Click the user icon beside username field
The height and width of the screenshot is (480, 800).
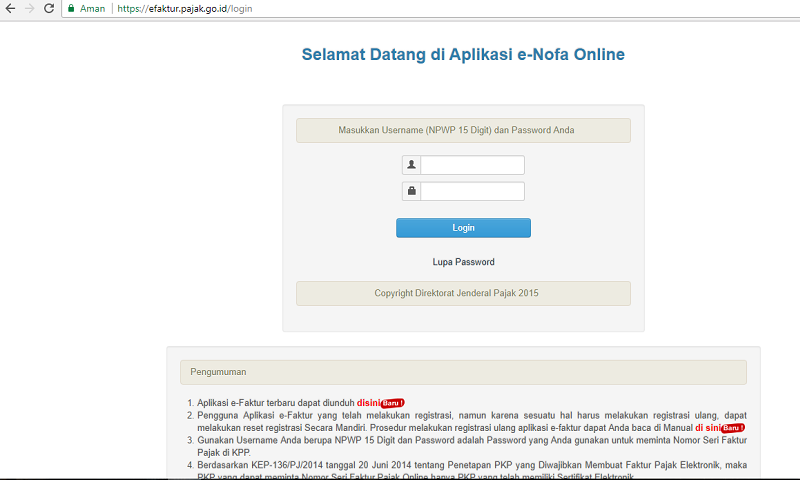pos(411,165)
